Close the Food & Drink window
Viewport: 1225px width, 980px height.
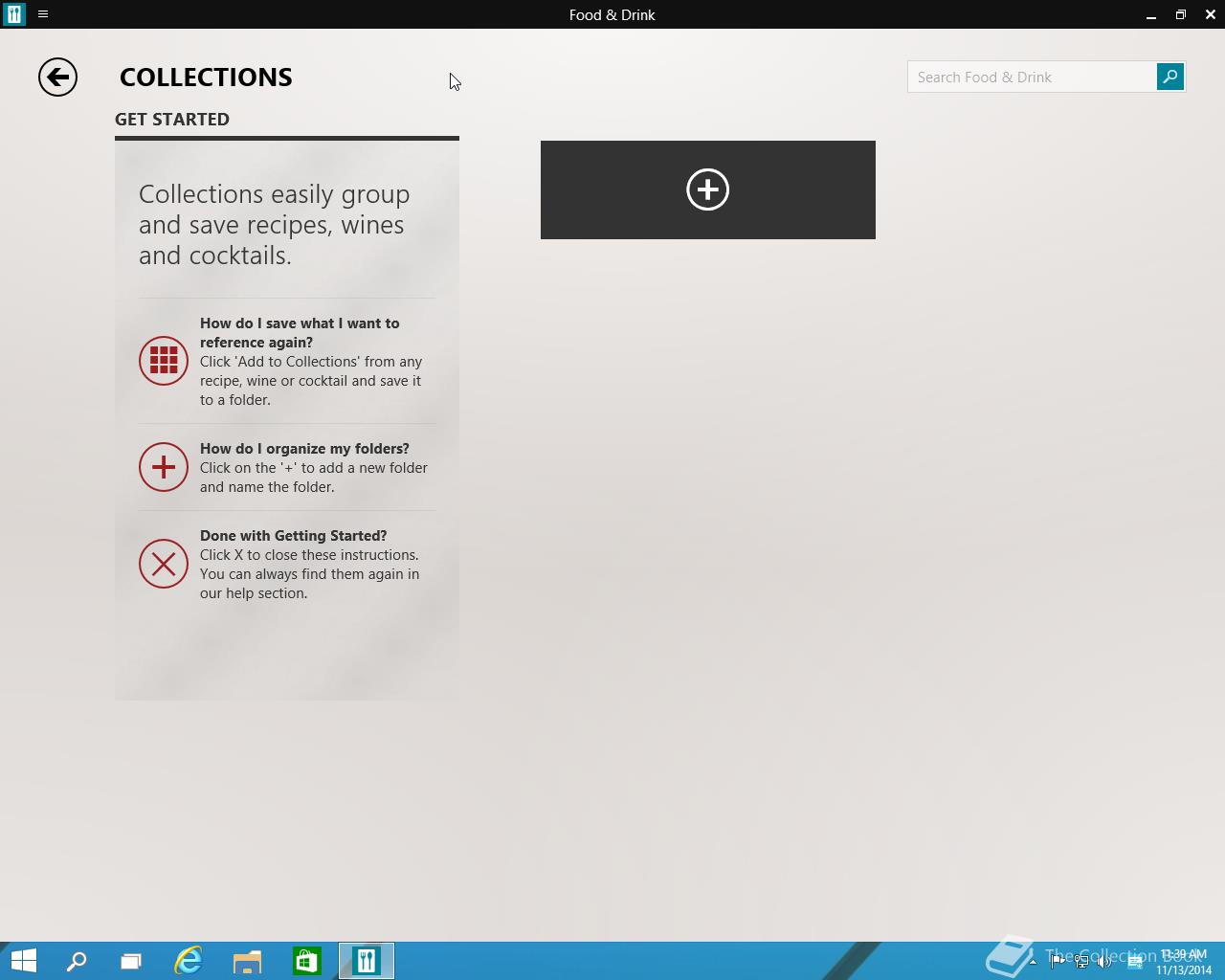pyautogui.click(x=1210, y=14)
